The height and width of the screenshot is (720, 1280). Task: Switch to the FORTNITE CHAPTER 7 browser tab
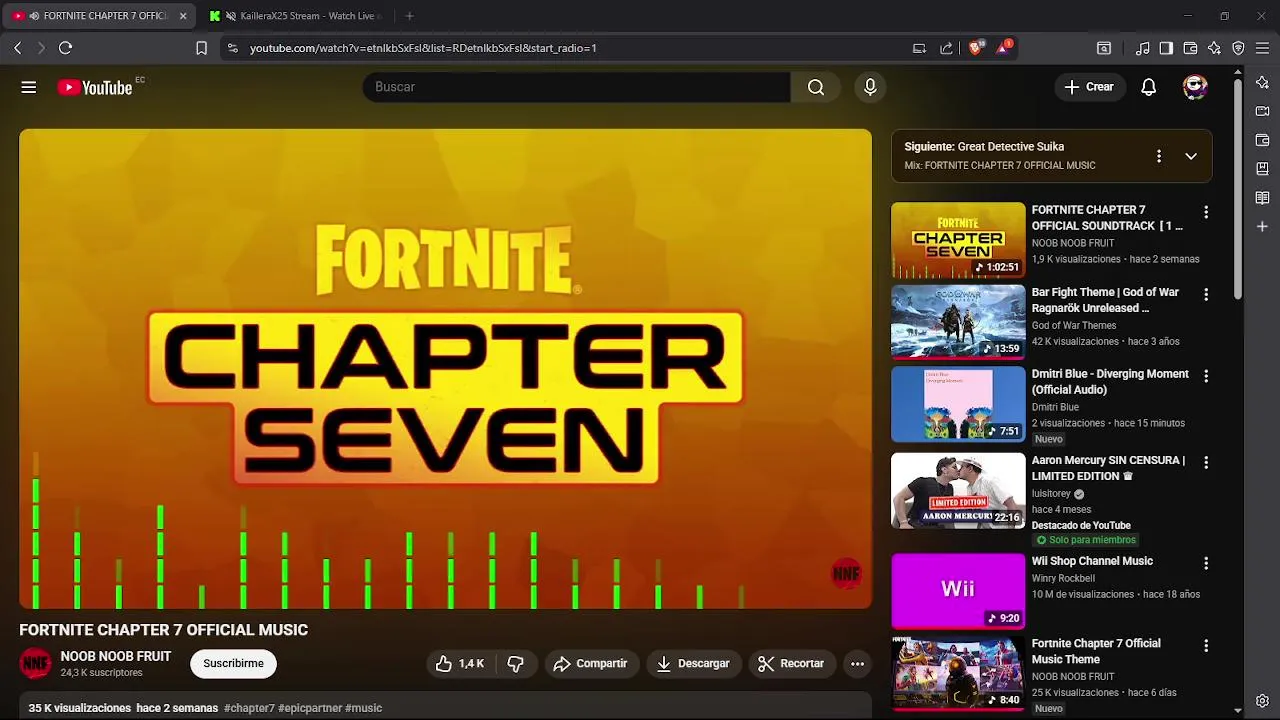coord(100,16)
